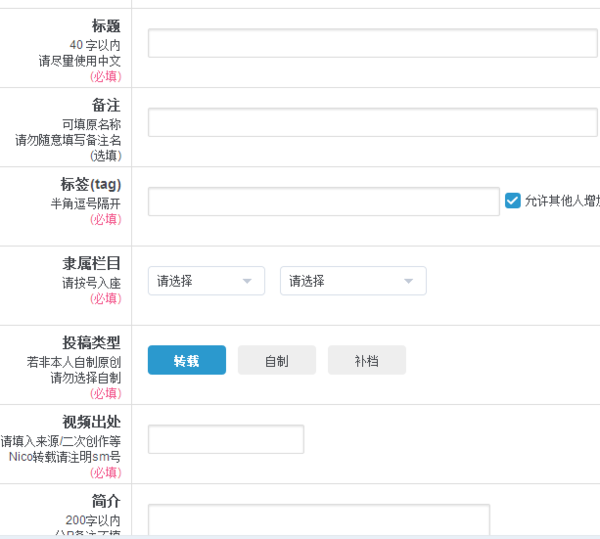Click the 标题 title input field

tap(372, 44)
